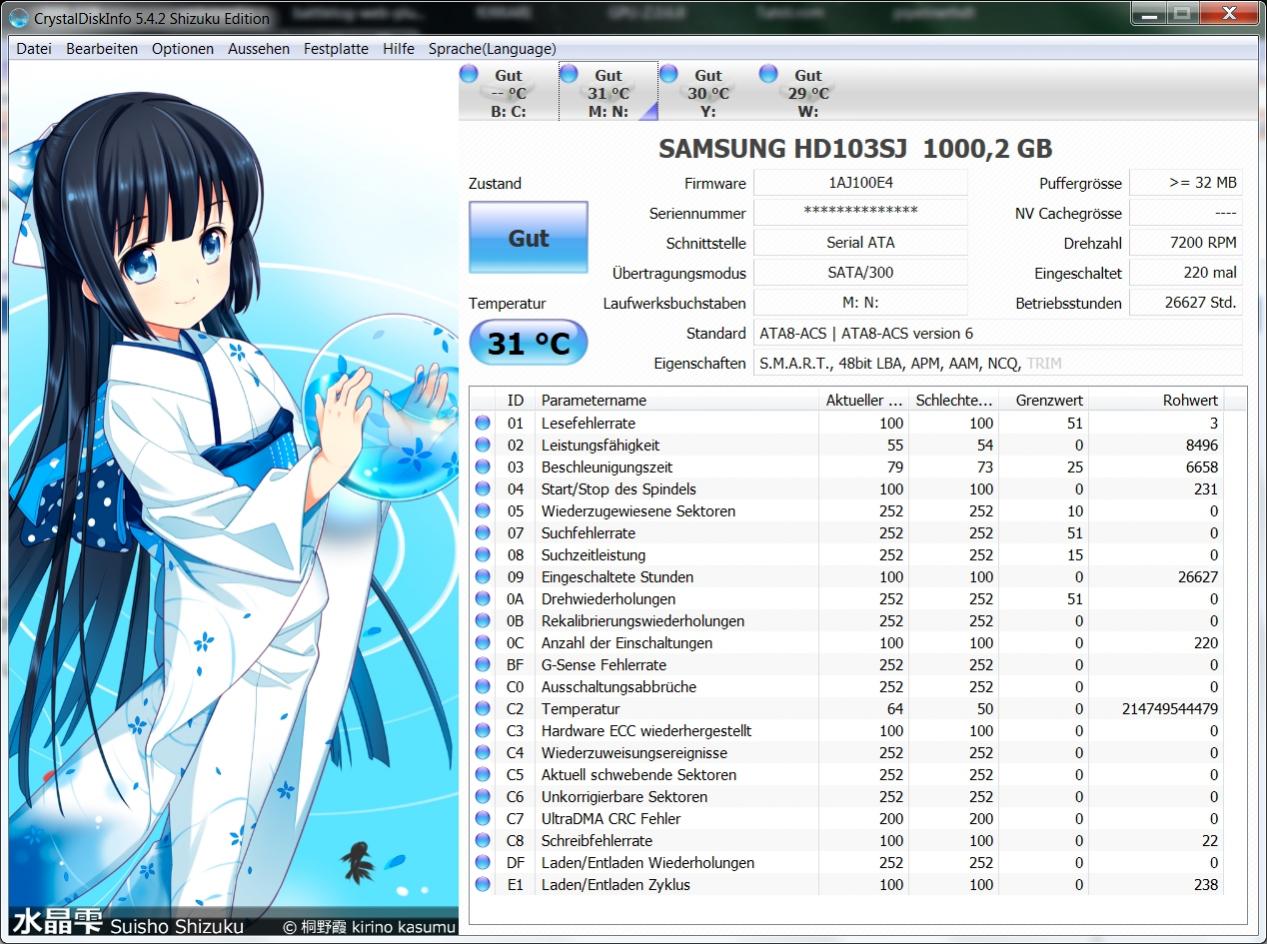This screenshot has width=1267, height=944.
Task: Click the Grenzwert column header
Action: pos(1044,400)
